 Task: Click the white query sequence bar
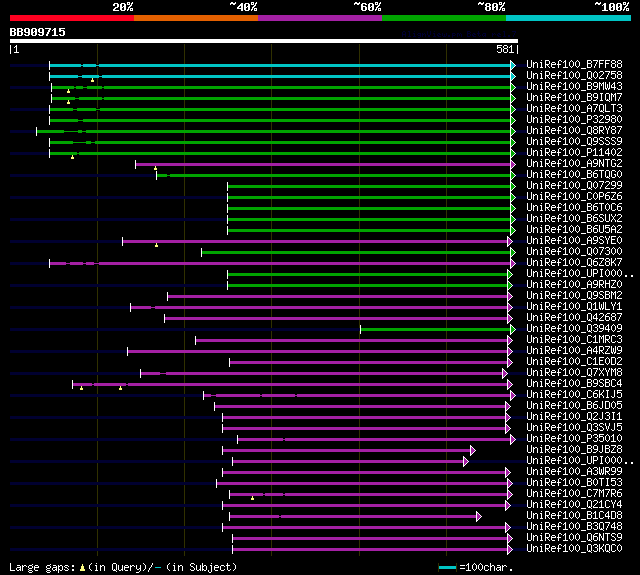[x=264, y=41]
